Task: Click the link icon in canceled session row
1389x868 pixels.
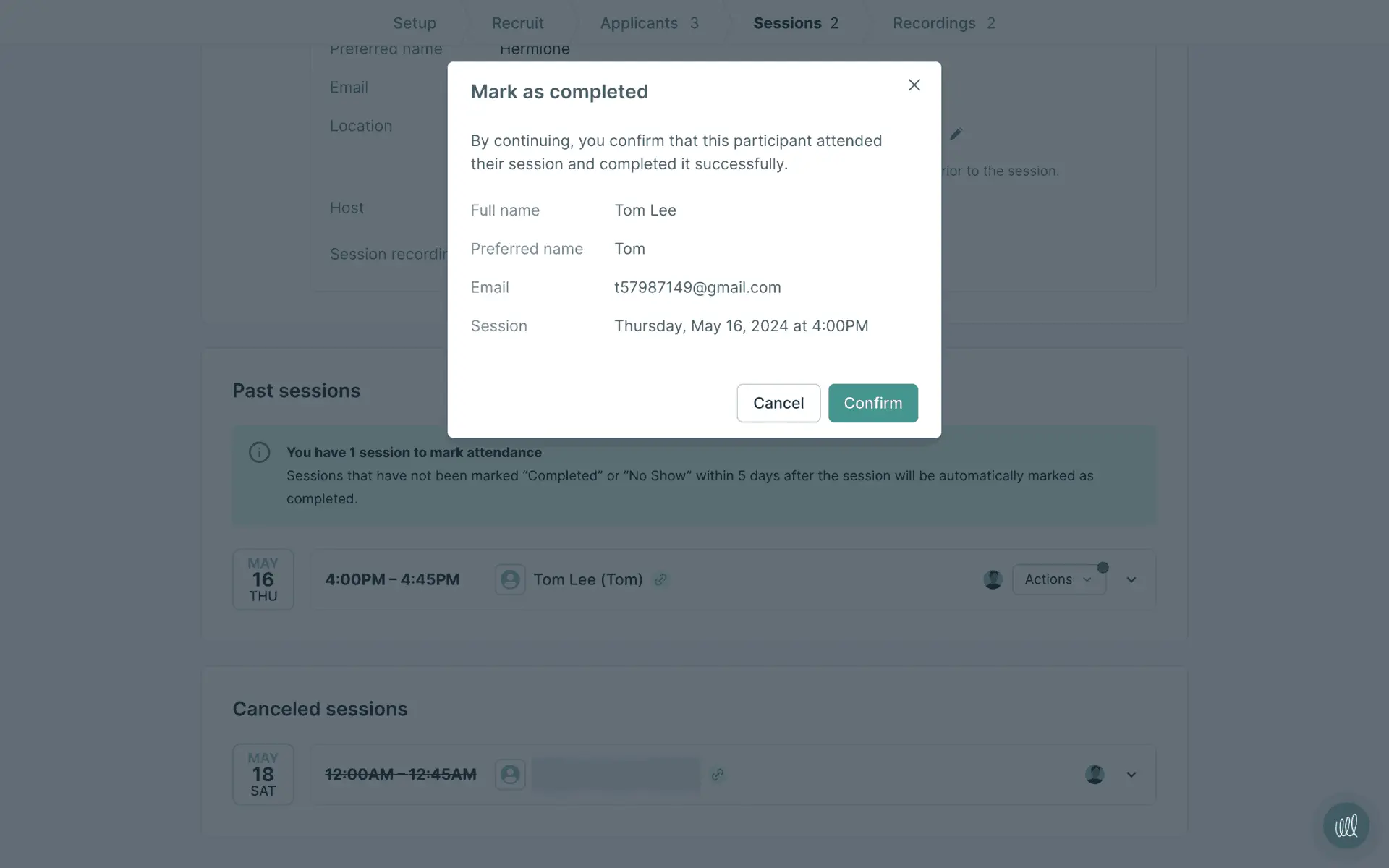Action: pos(718,775)
